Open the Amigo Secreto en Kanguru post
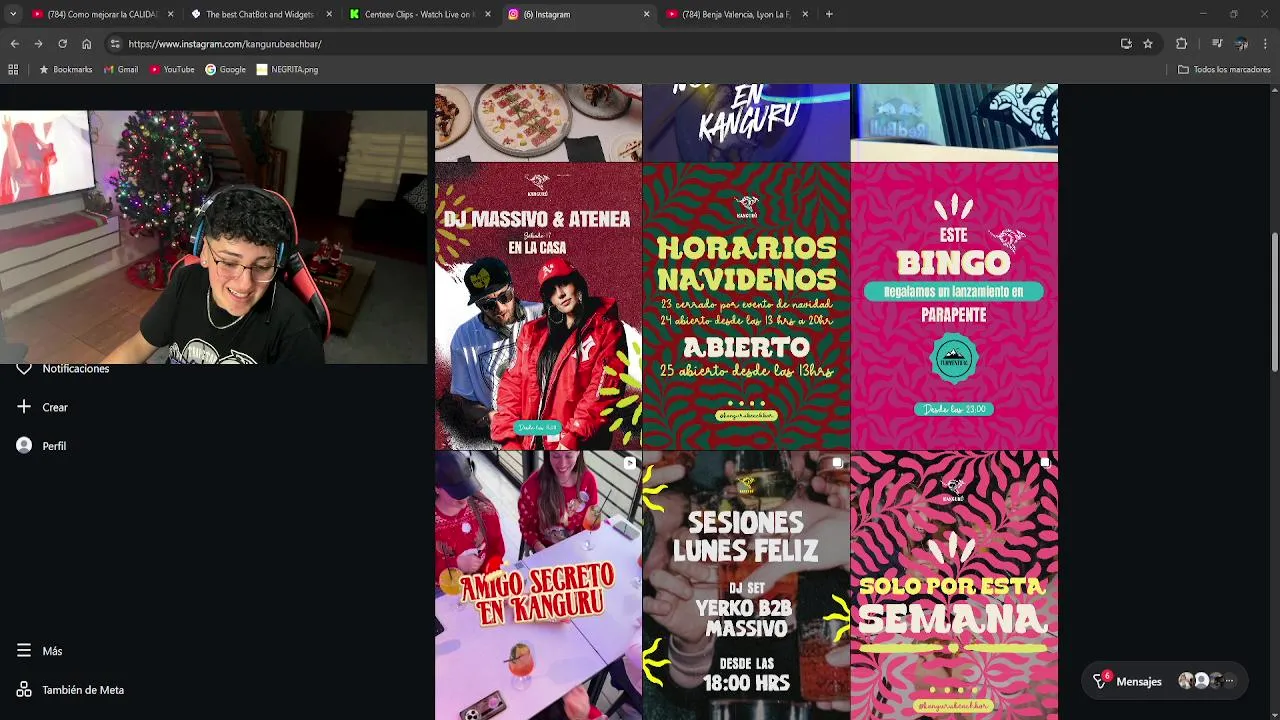Screen dimensions: 1280x720 tap(538, 585)
